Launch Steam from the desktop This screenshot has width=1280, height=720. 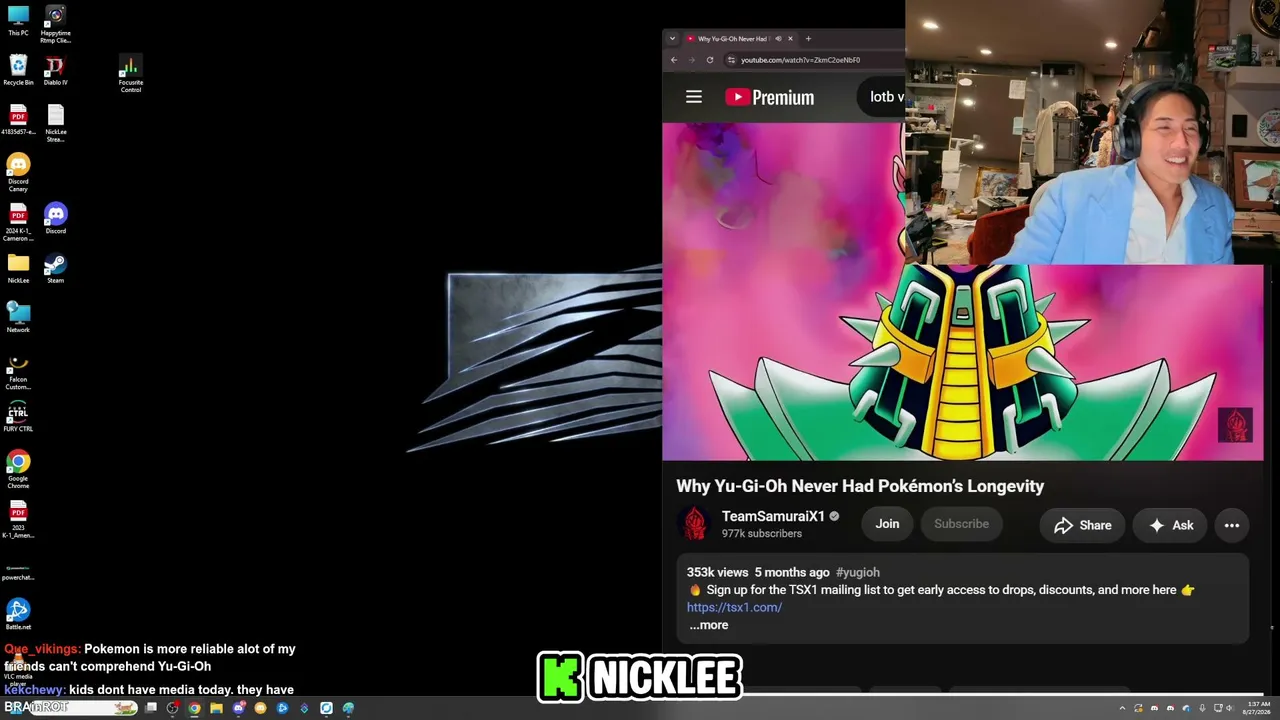pos(56,268)
